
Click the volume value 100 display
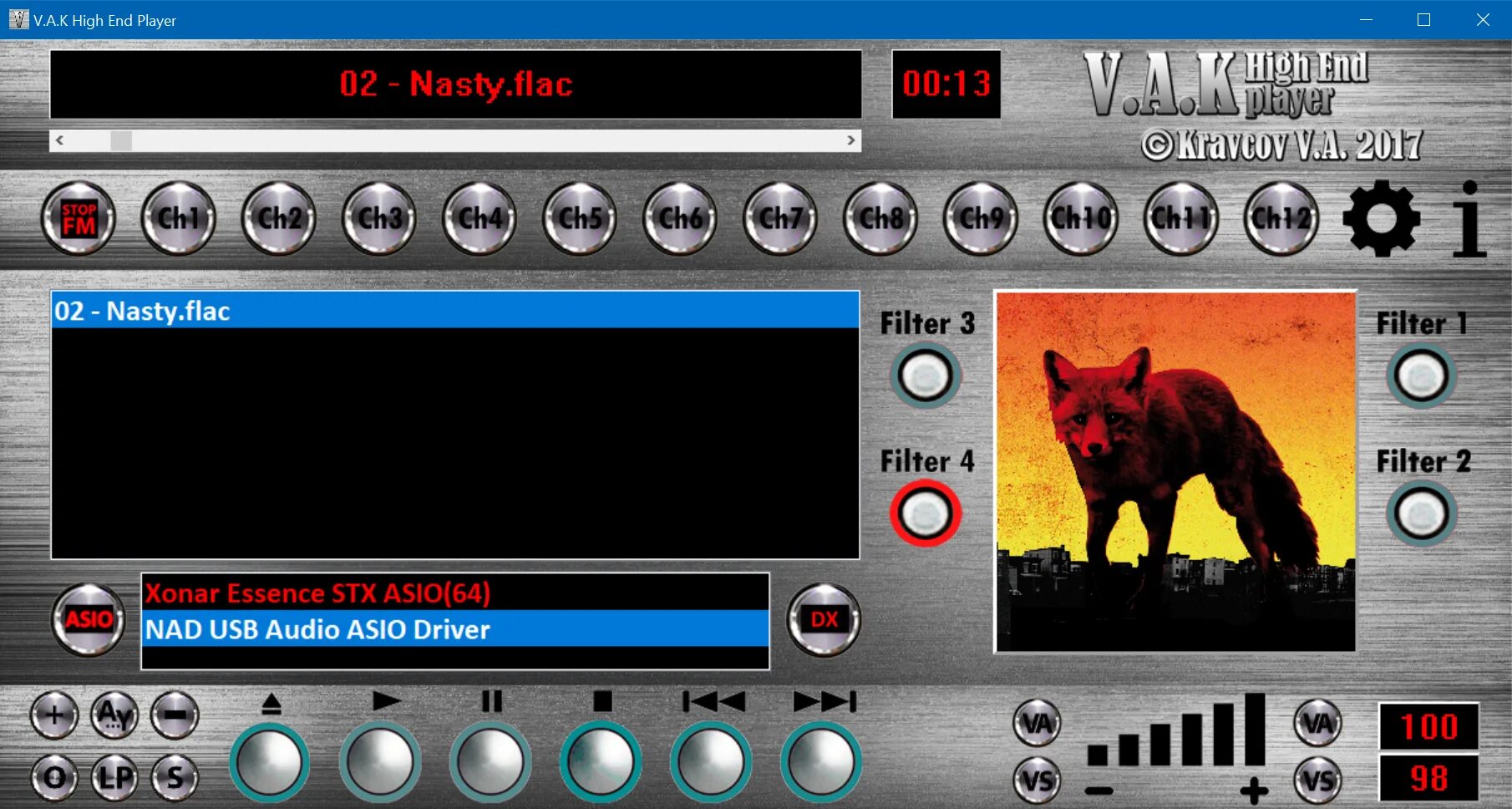point(1428,726)
